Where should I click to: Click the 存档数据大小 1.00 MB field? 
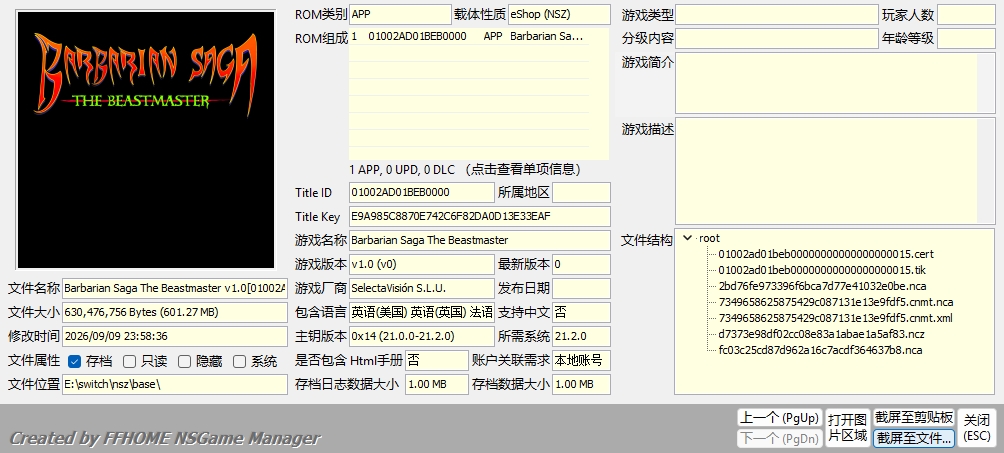click(x=581, y=384)
